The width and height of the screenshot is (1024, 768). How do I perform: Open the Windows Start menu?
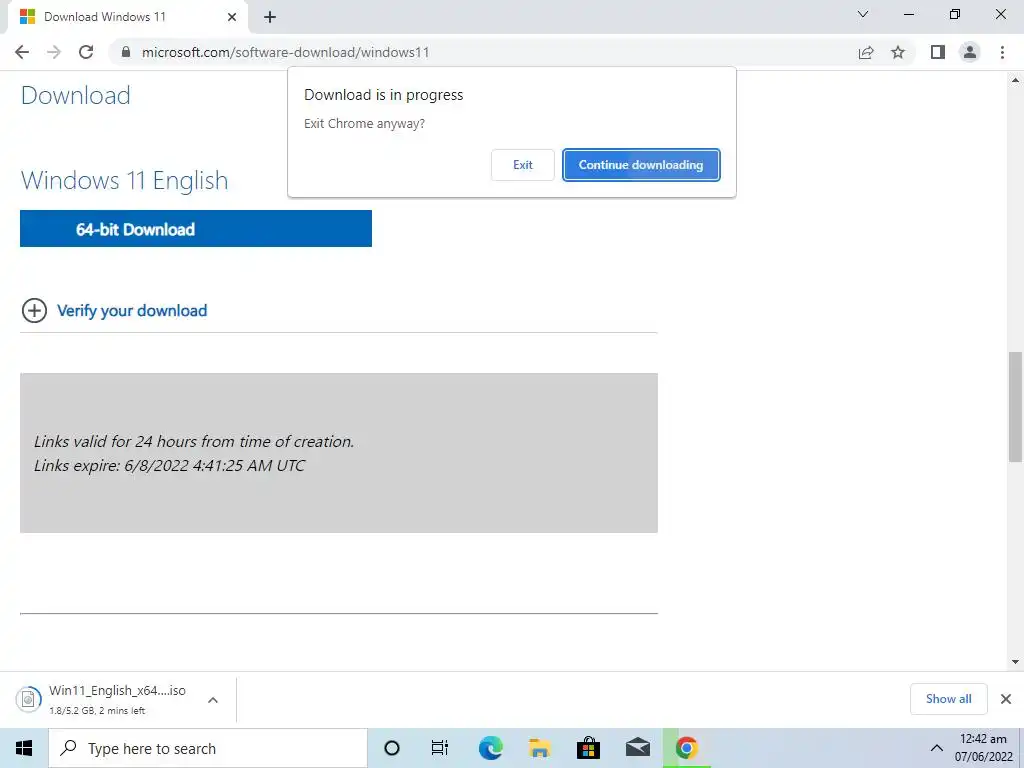click(24, 748)
